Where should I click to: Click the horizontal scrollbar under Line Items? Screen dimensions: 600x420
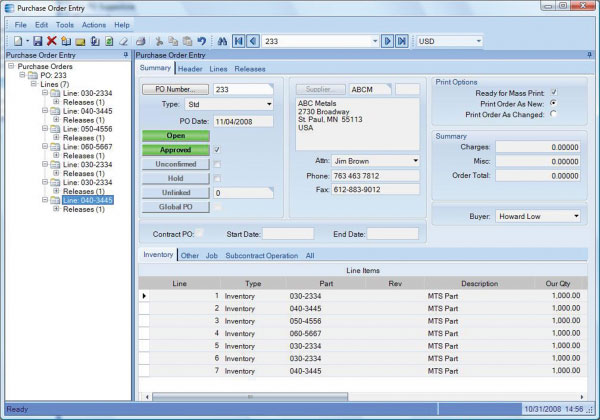350,396
